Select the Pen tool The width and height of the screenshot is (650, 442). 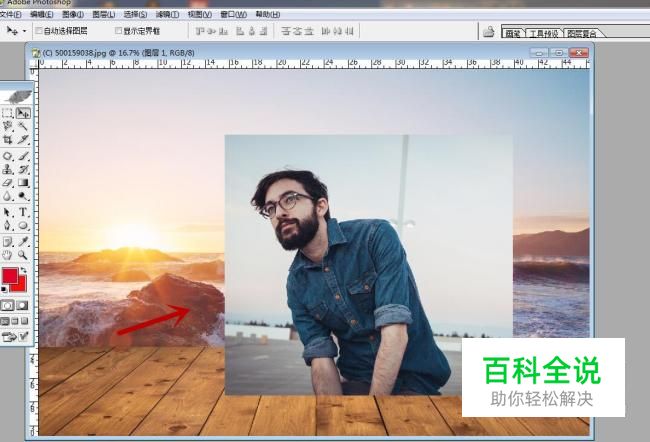click(x=7, y=226)
